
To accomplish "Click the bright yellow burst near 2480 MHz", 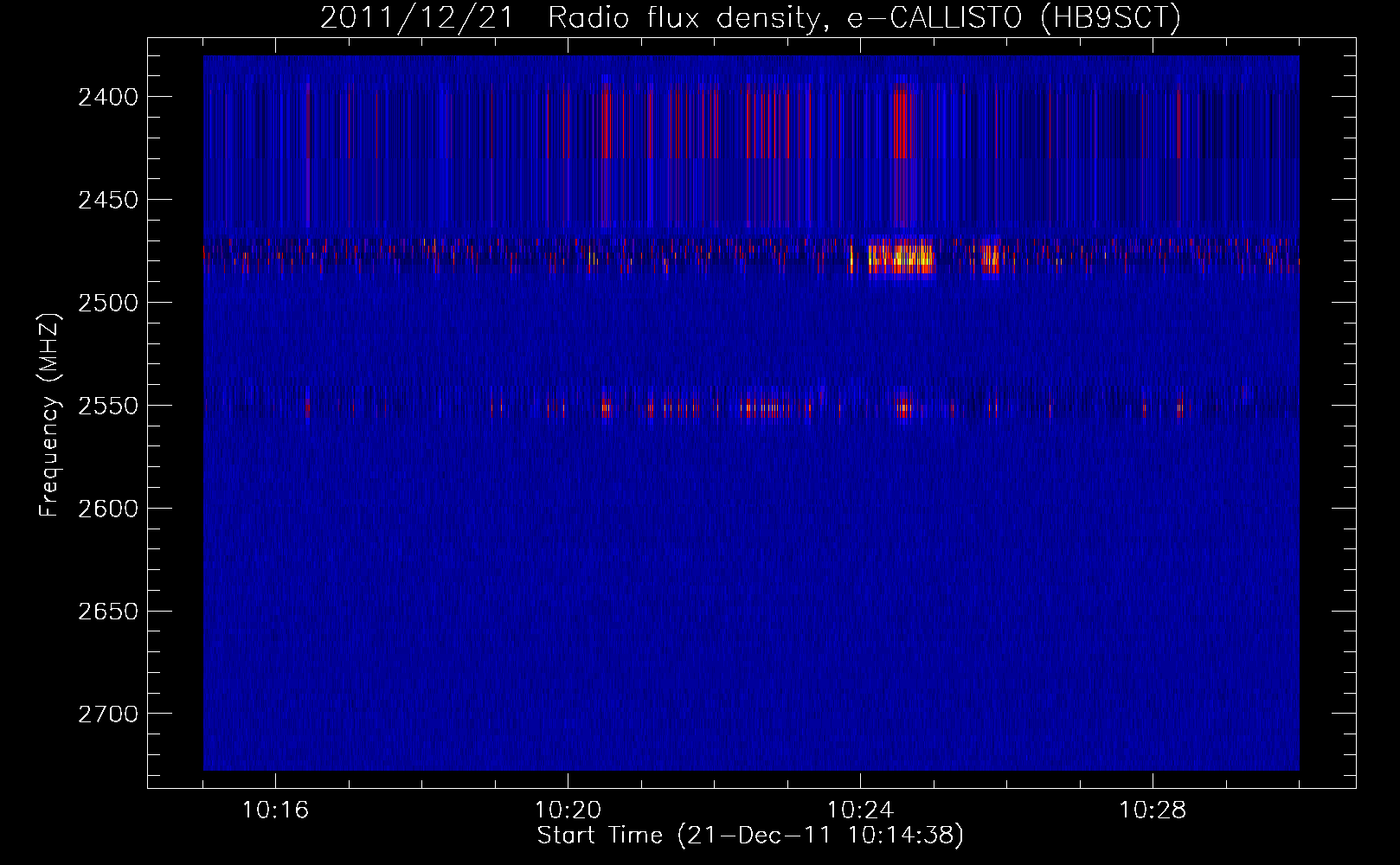I will click(901, 259).
